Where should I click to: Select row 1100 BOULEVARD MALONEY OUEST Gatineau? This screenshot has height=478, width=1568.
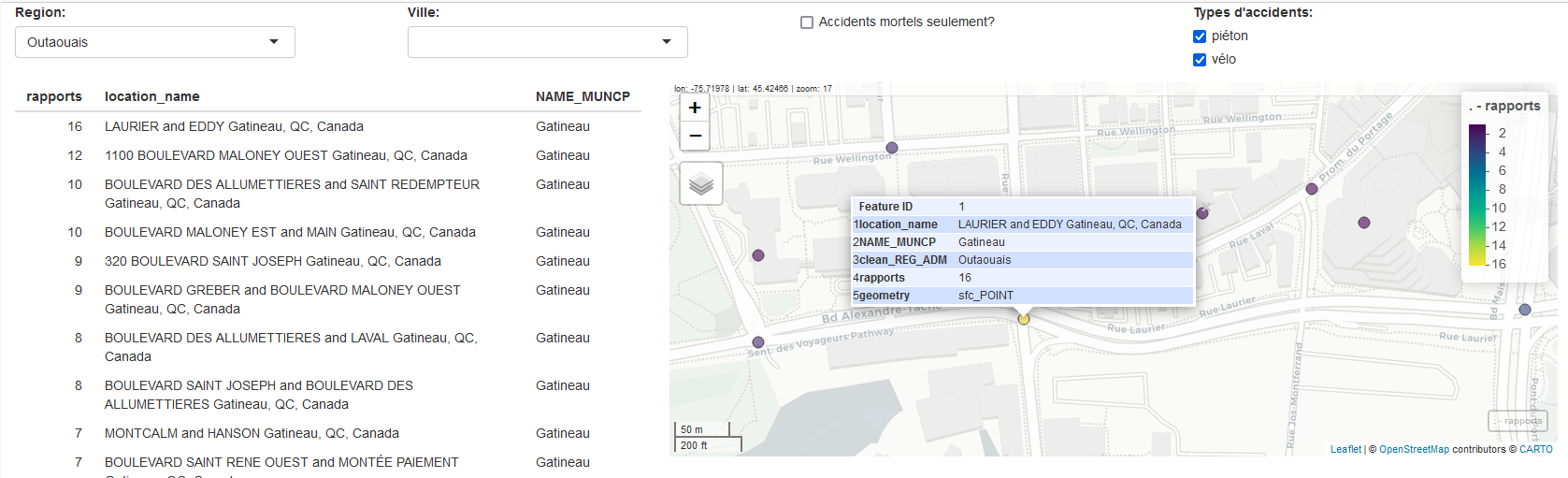click(328, 155)
